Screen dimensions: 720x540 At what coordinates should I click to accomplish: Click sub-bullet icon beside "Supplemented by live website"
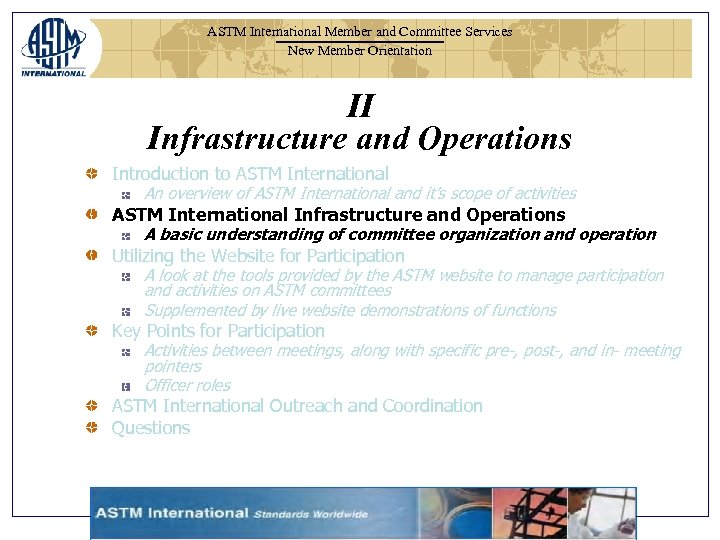tap(126, 312)
